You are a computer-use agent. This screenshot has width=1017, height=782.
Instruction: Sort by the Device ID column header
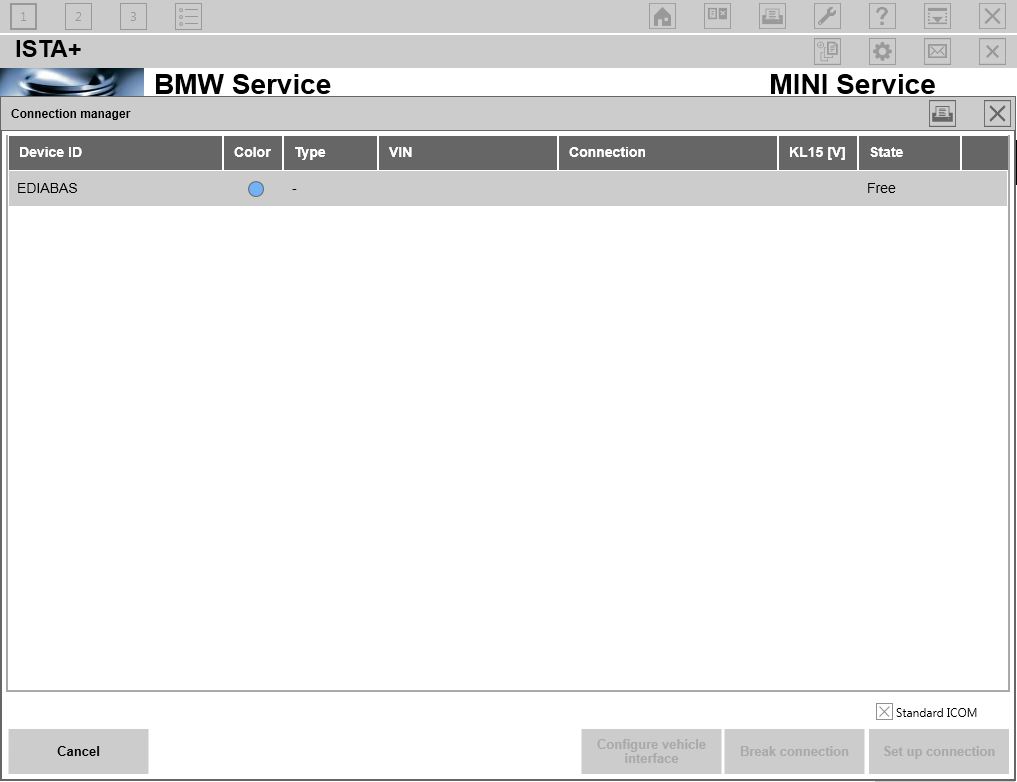coord(115,153)
